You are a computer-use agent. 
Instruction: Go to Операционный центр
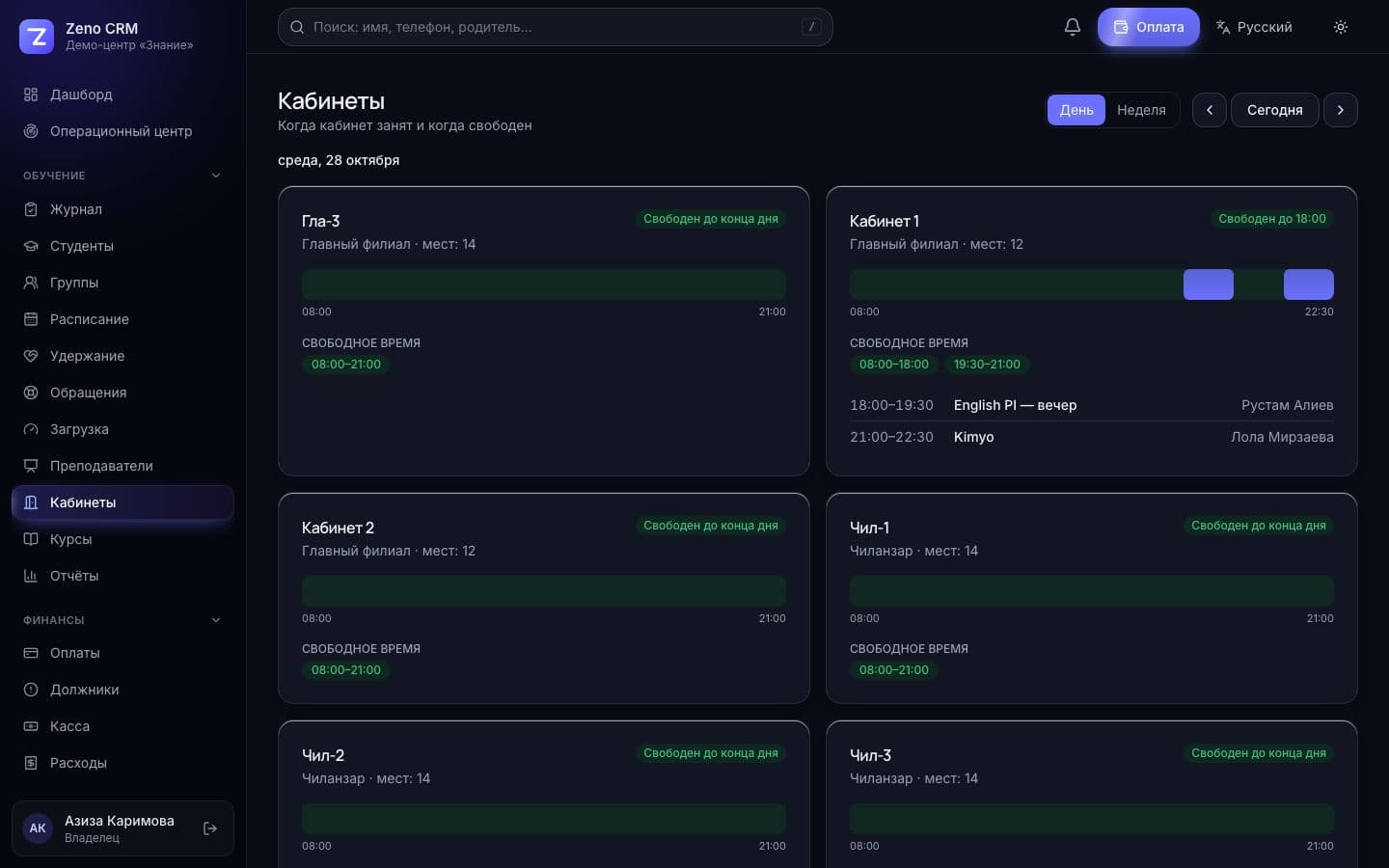tap(123, 131)
